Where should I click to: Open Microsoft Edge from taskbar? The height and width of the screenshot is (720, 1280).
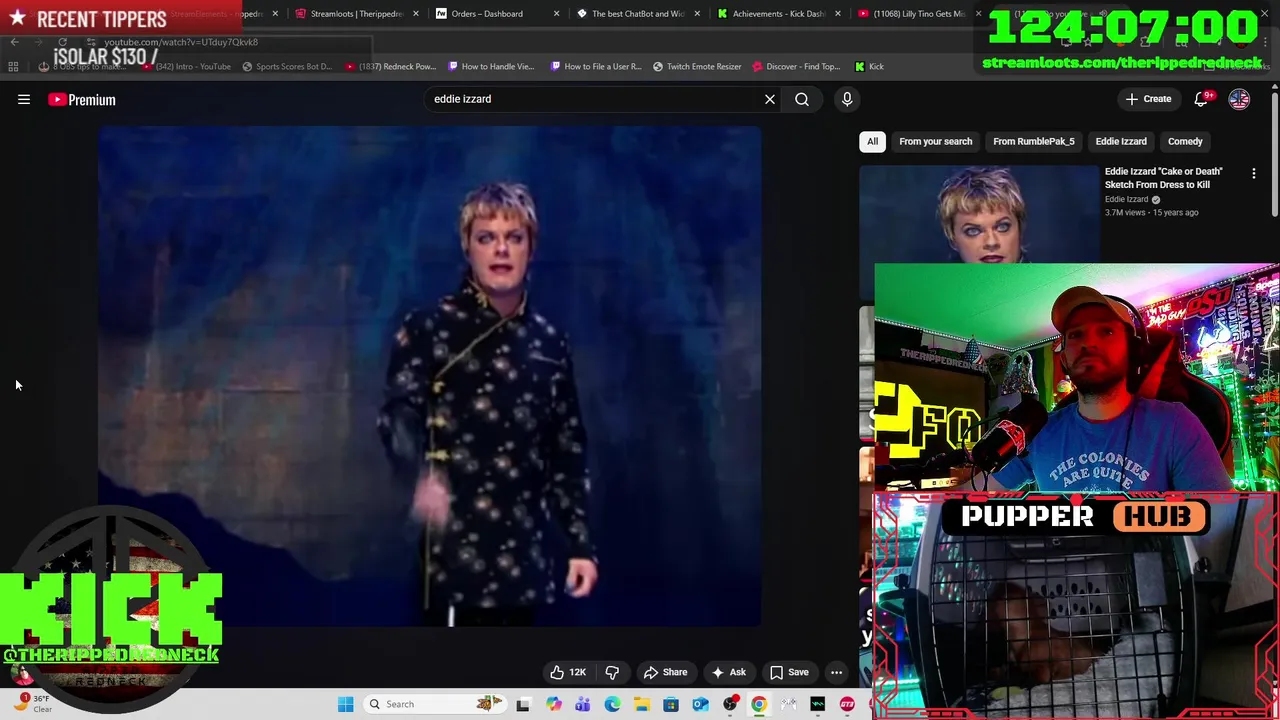(x=612, y=704)
